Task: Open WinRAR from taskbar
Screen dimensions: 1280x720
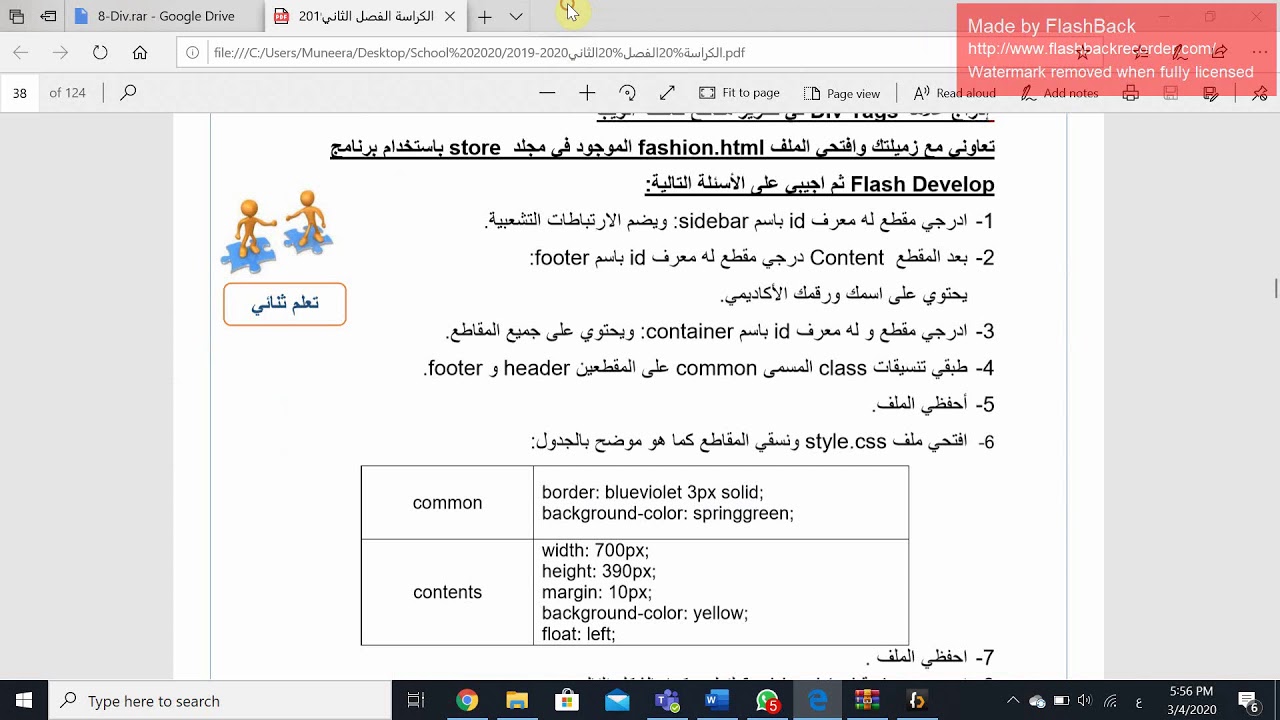Action: coord(867,701)
